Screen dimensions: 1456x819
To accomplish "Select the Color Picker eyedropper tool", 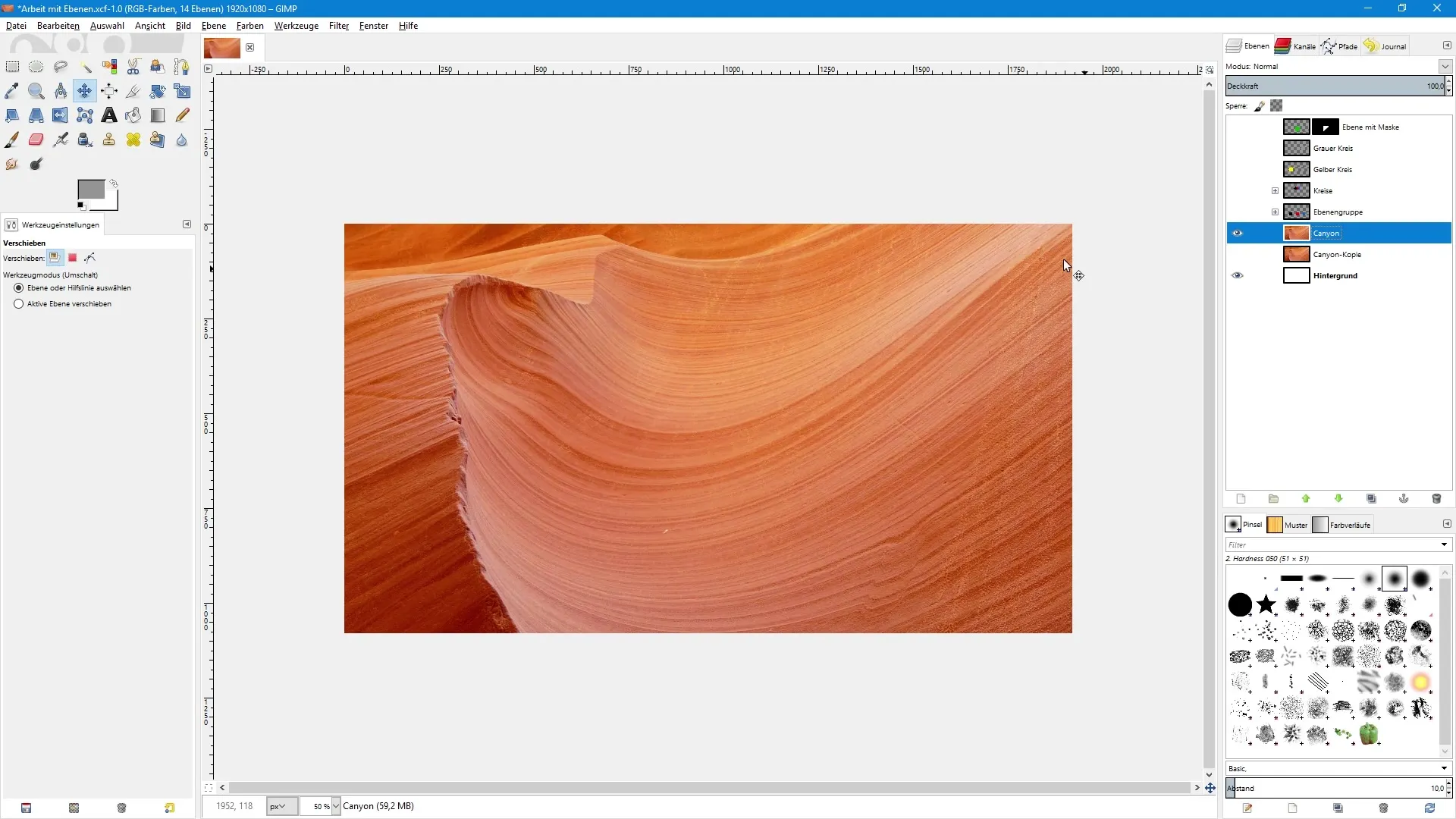I will coord(12,91).
